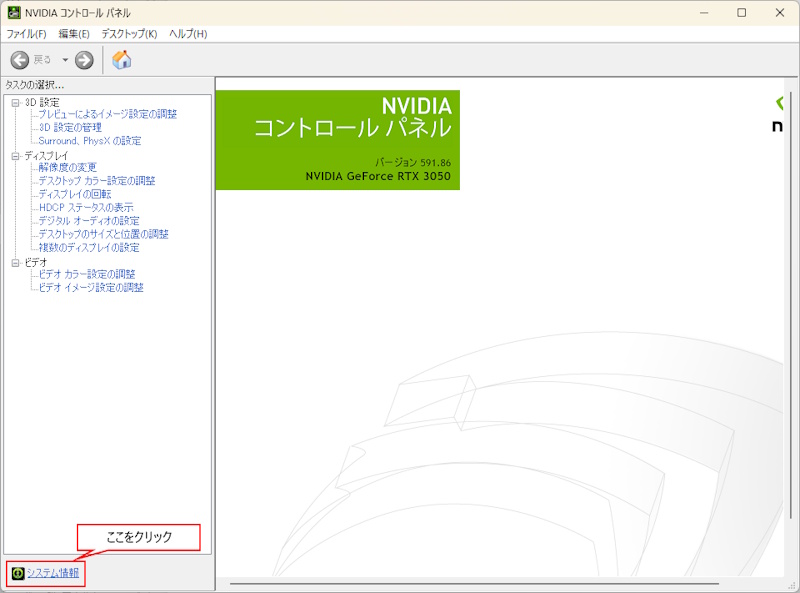
Task: Click the Back arrow toolbar icon
Action: click(20, 60)
